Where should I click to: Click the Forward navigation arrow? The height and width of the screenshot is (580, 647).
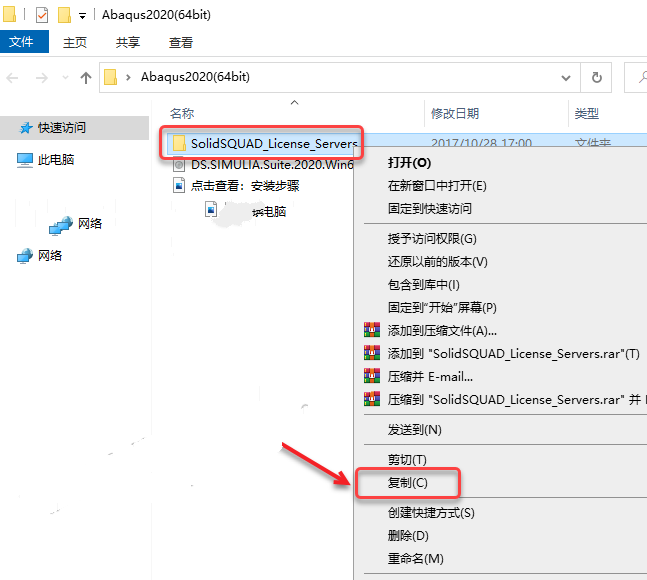coord(42,78)
